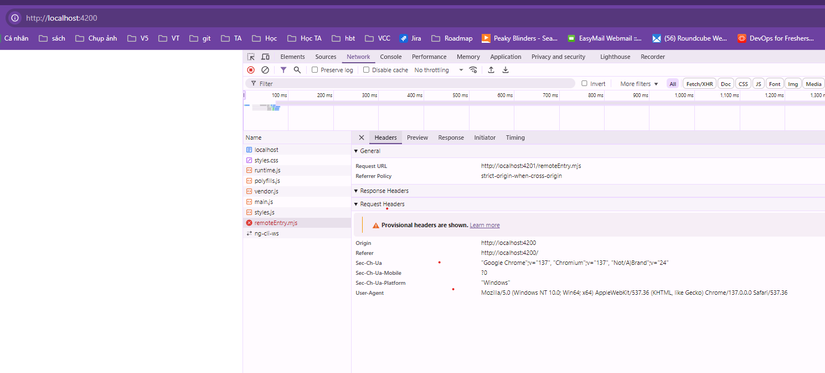825x373 pixels.
Task: Open the No throttling dropdown
Action: [x=439, y=70]
